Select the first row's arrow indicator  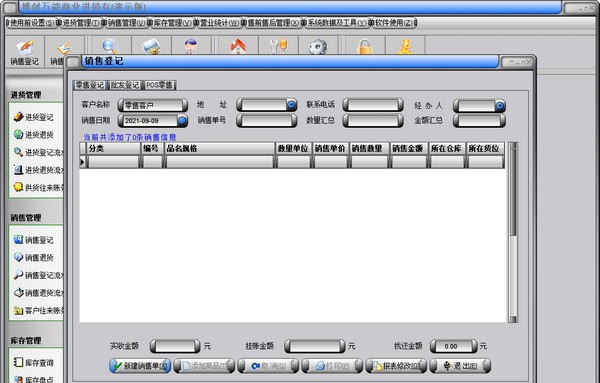pyautogui.click(x=82, y=162)
